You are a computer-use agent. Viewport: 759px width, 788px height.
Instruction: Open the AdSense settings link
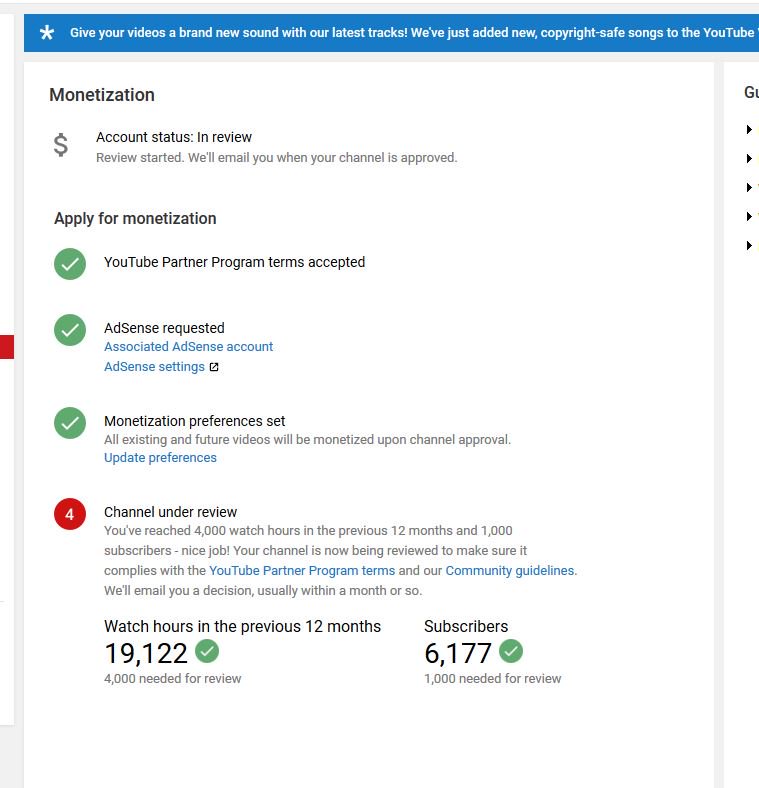point(154,367)
